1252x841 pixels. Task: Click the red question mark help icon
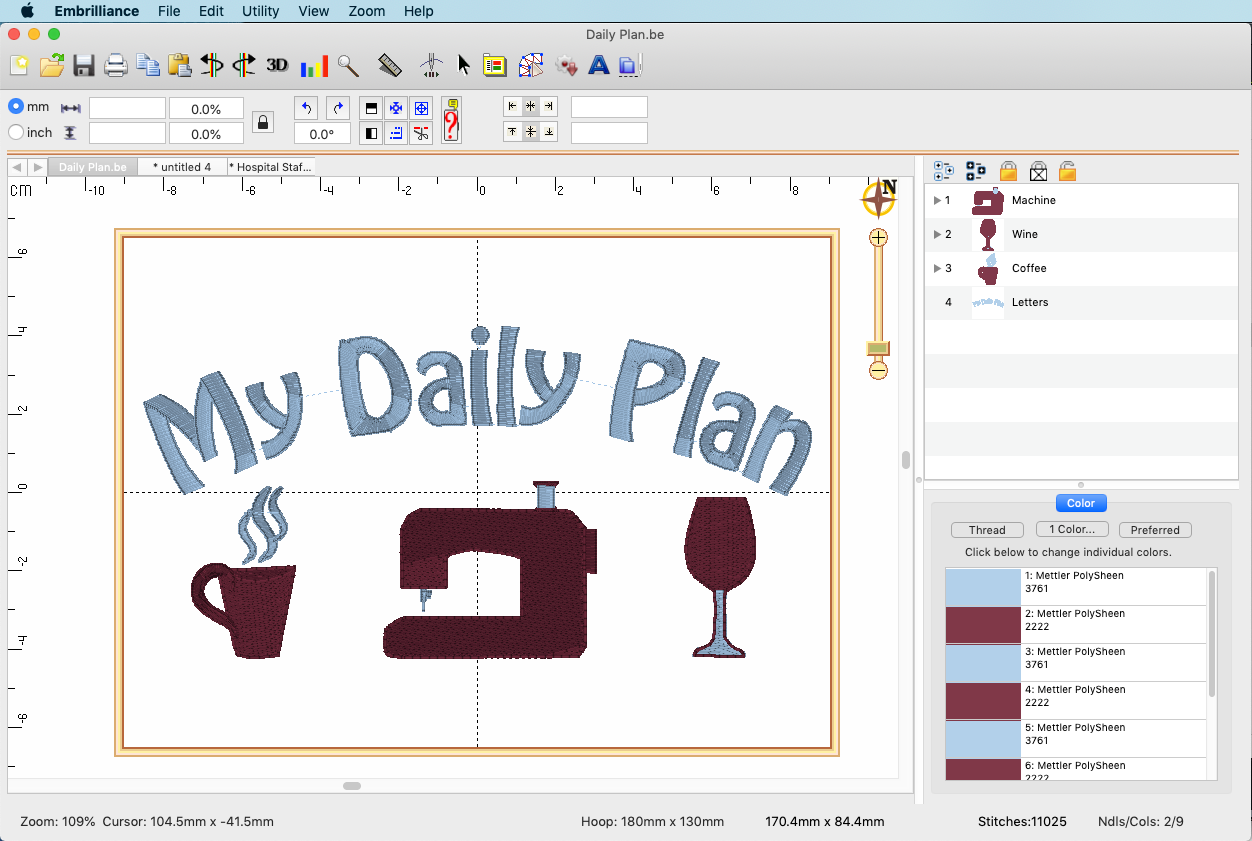pyautogui.click(x=451, y=121)
